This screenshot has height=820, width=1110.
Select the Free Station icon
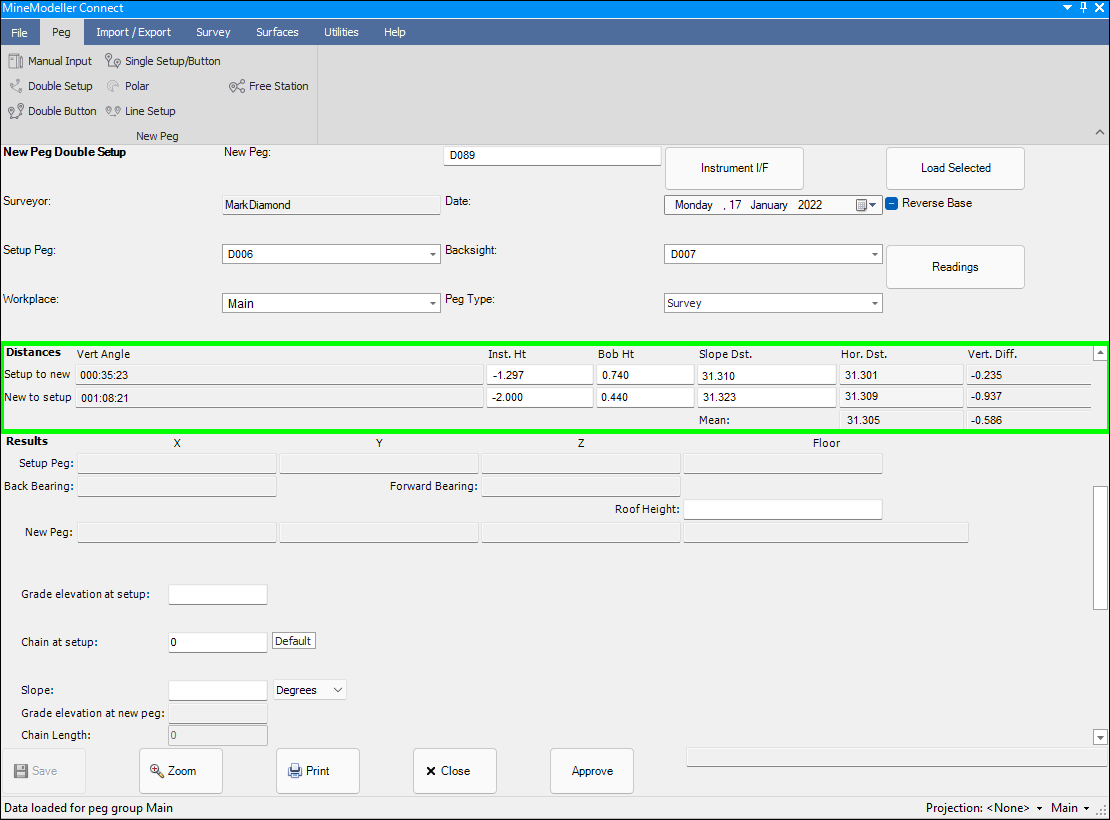pos(237,86)
